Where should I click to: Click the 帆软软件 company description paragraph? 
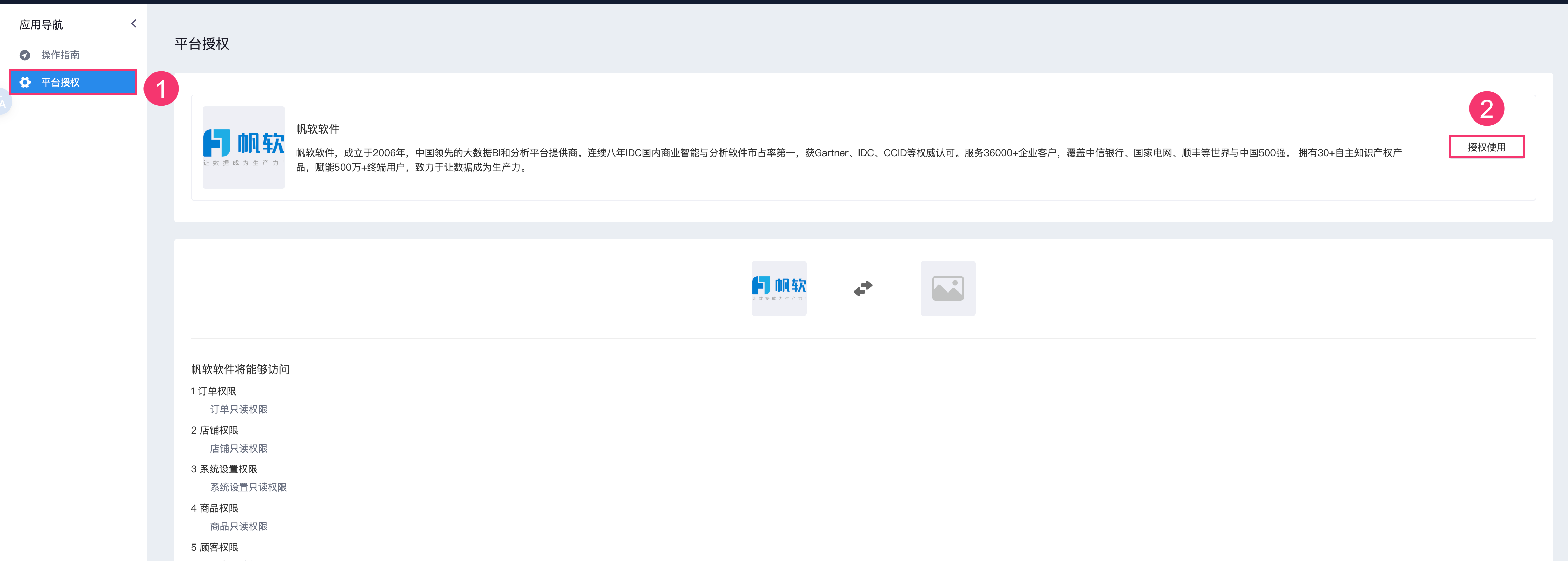point(849,160)
